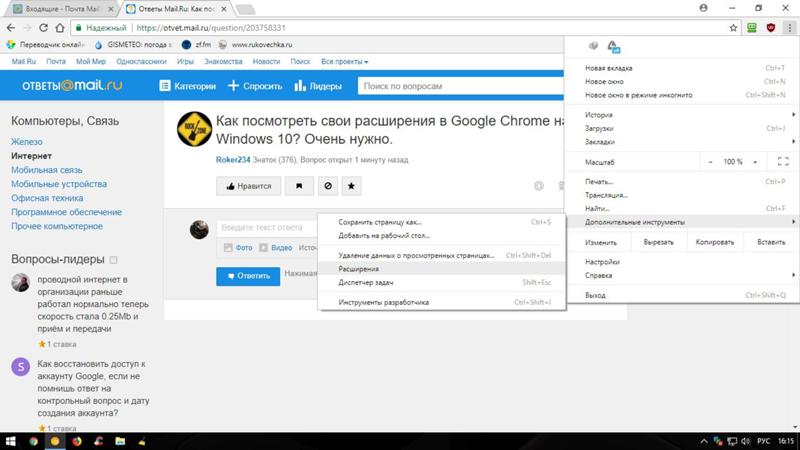Open File Explorer folder icon in taskbar
The image size is (800, 450).
click(x=120, y=441)
